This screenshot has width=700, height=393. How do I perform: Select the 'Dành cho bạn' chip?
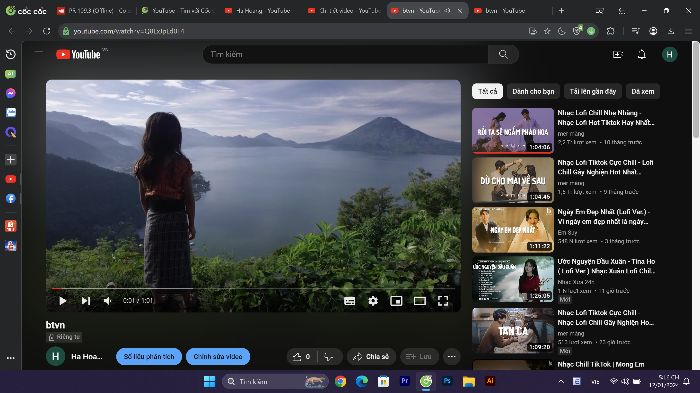(533, 91)
